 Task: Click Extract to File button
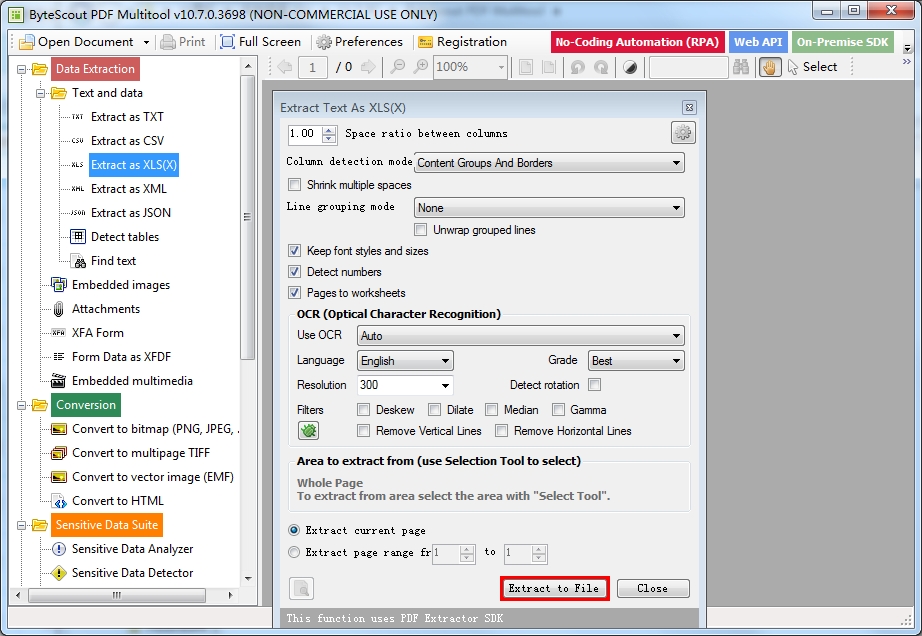tap(554, 588)
